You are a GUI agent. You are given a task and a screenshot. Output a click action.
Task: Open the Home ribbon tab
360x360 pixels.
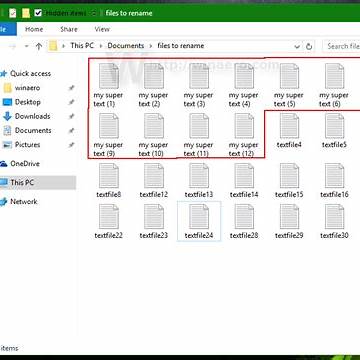(34, 29)
